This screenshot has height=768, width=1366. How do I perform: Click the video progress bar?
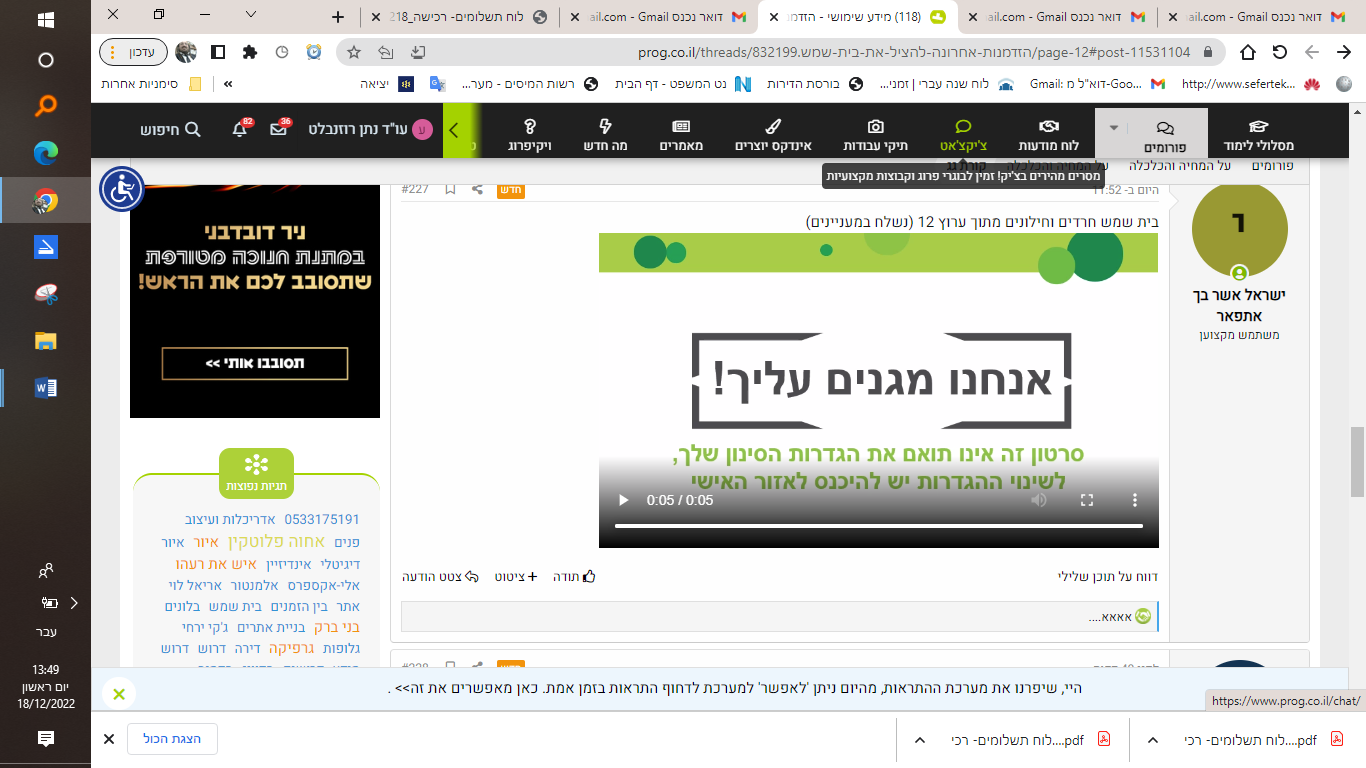[879, 525]
